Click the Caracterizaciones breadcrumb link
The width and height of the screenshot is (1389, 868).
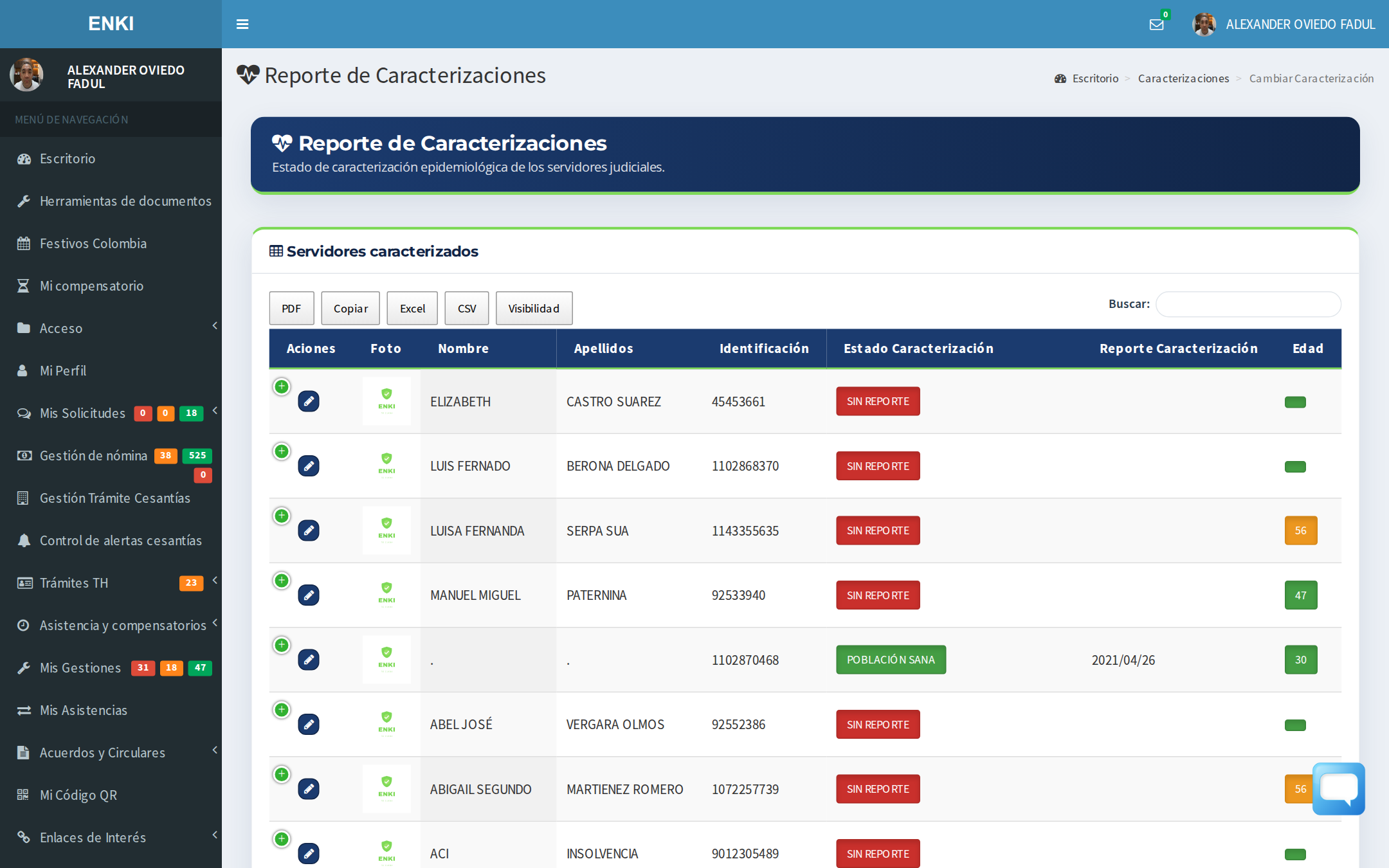(1183, 78)
